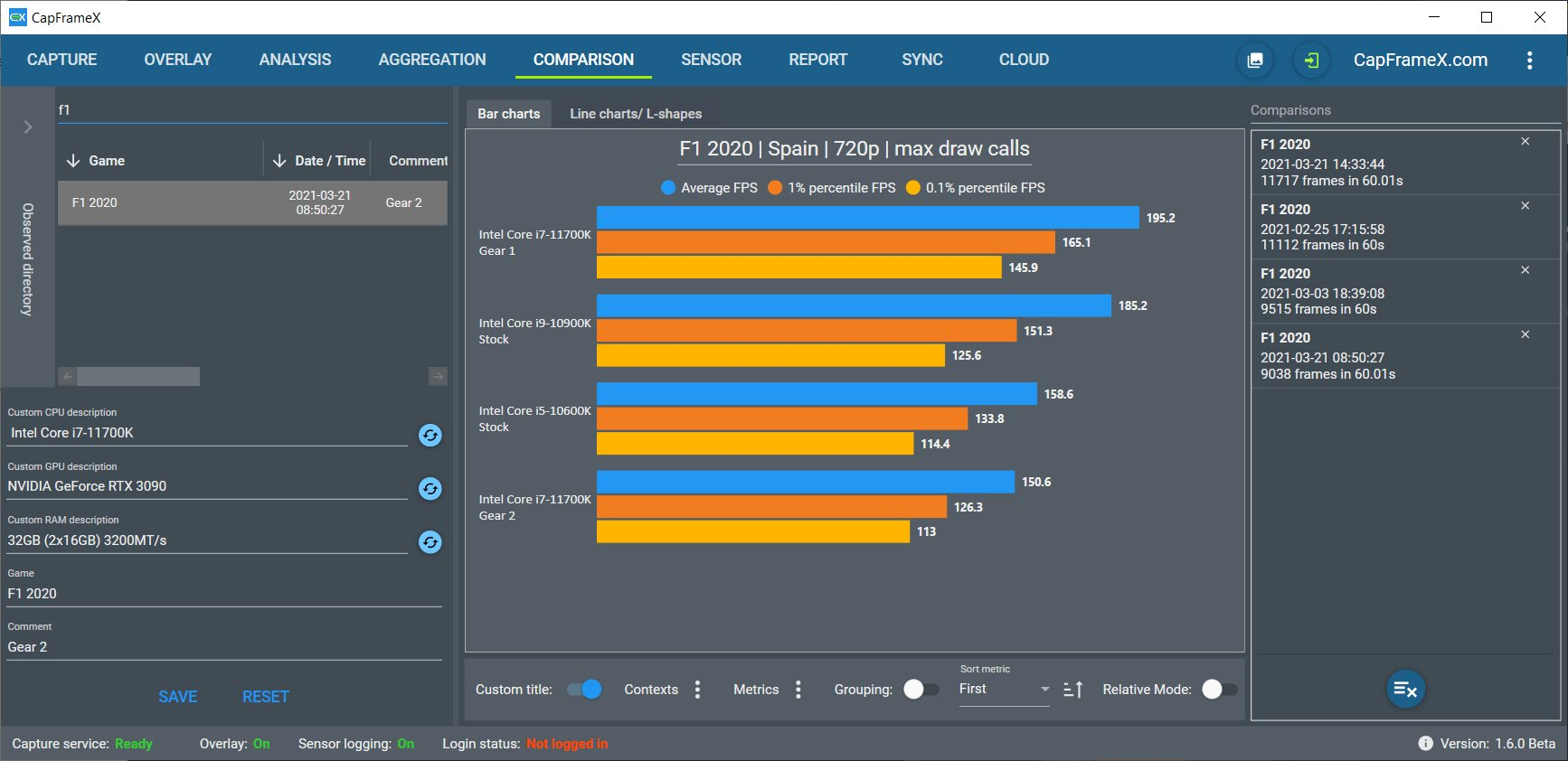Toggle the sort direction arrow icon
Screen dimensions: 1568x761
click(x=1073, y=690)
